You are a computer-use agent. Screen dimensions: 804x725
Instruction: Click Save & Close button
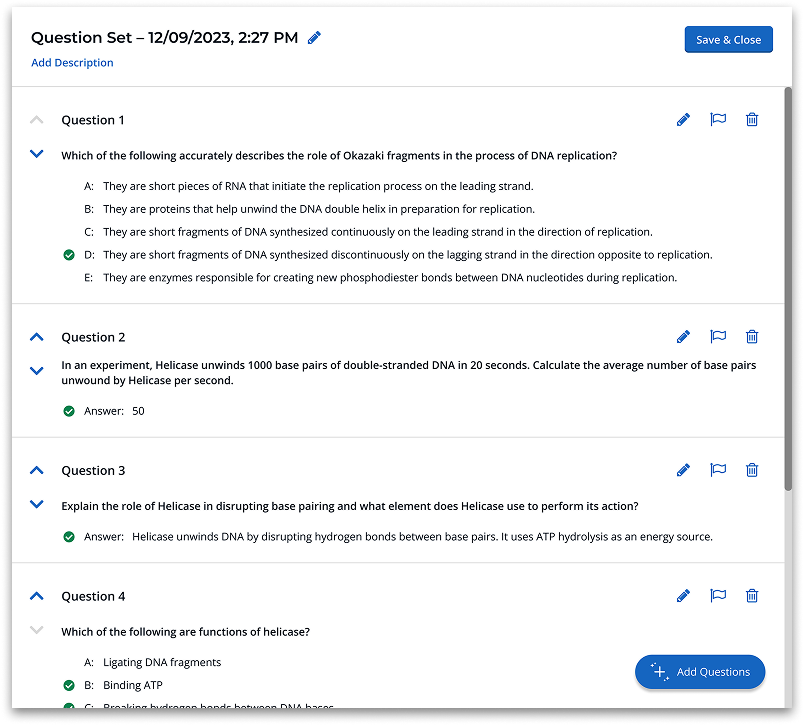[728, 40]
